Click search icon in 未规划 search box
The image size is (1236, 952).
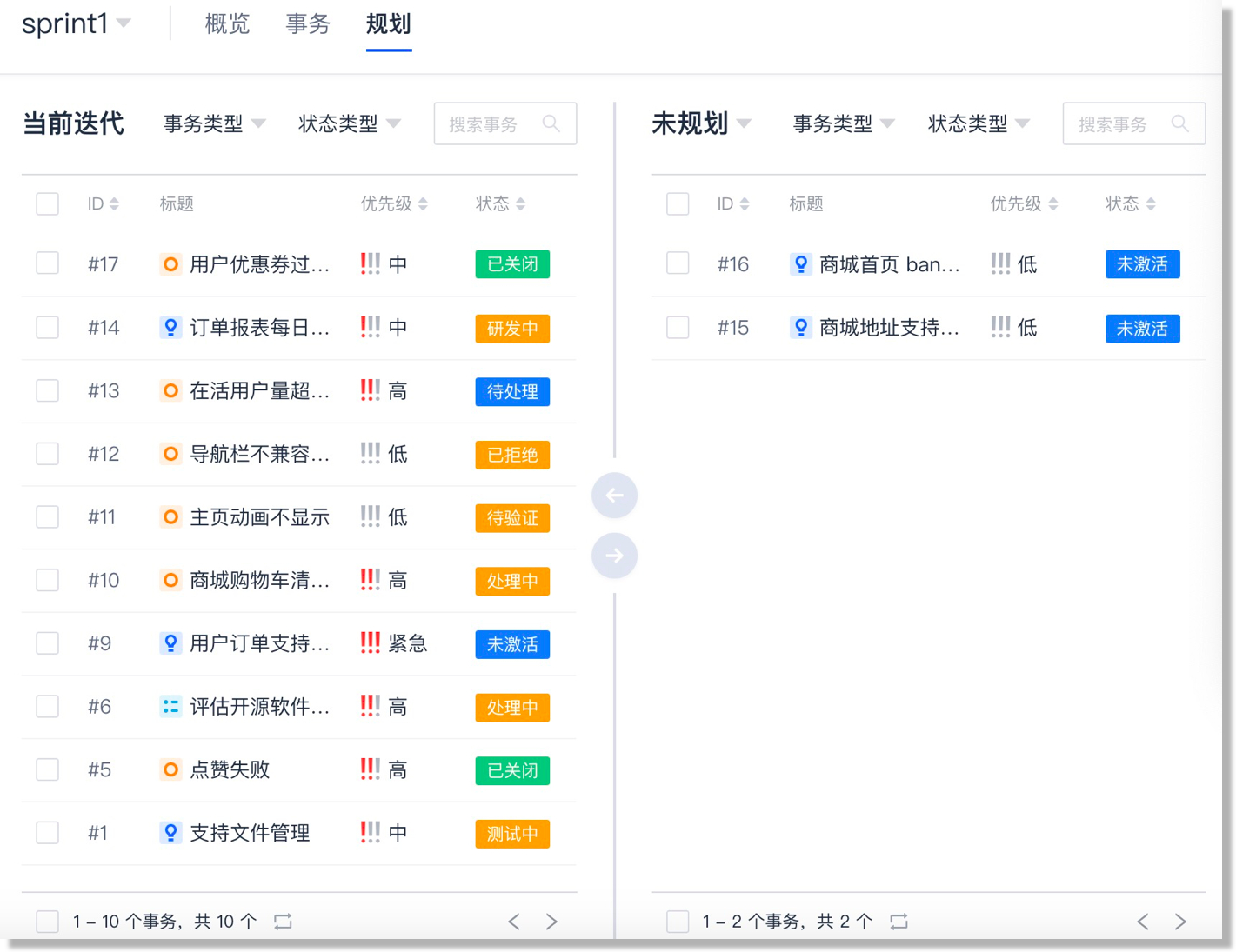pos(1180,123)
